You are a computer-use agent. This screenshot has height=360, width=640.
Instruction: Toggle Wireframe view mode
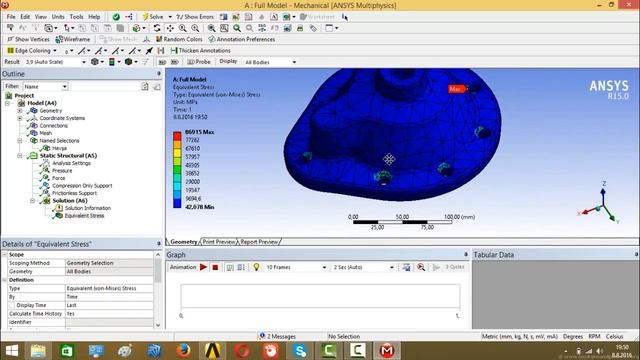pyautogui.click(x=73, y=39)
